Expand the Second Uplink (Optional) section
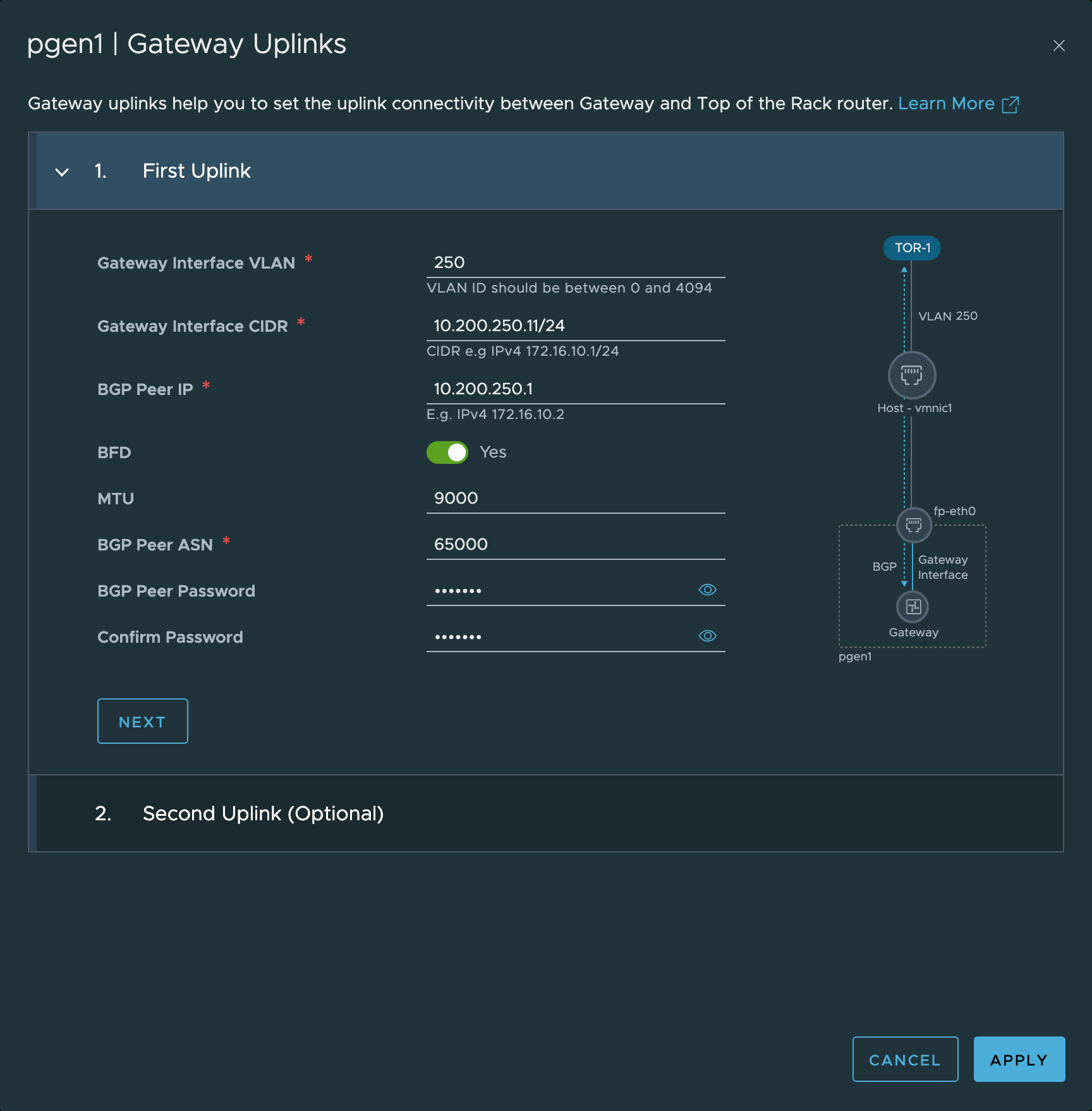This screenshot has height=1111, width=1092. pyautogui.click(x=263, y=813)
